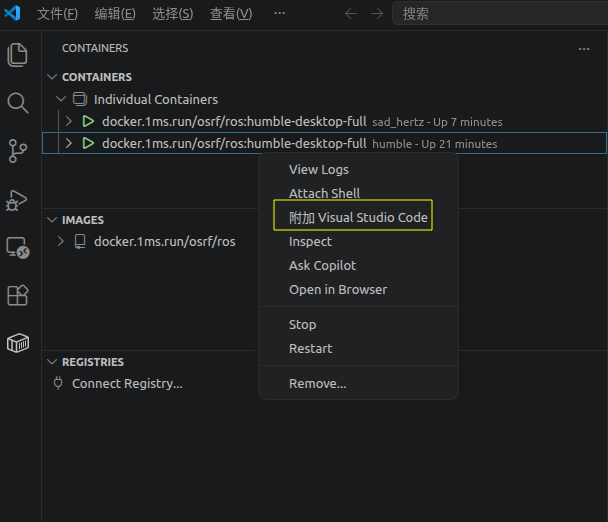Go back with the left arrow button

(351, 14)
